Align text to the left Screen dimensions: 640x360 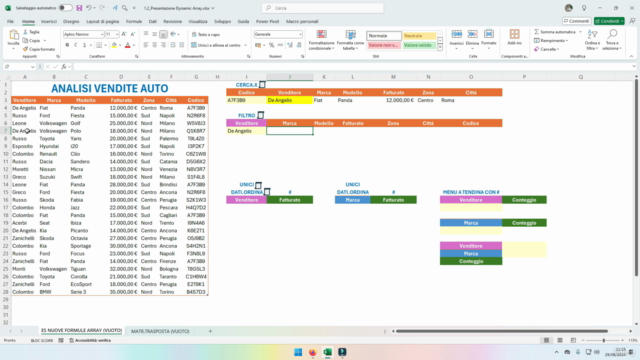pyautogui.click(x=146, y=45)
